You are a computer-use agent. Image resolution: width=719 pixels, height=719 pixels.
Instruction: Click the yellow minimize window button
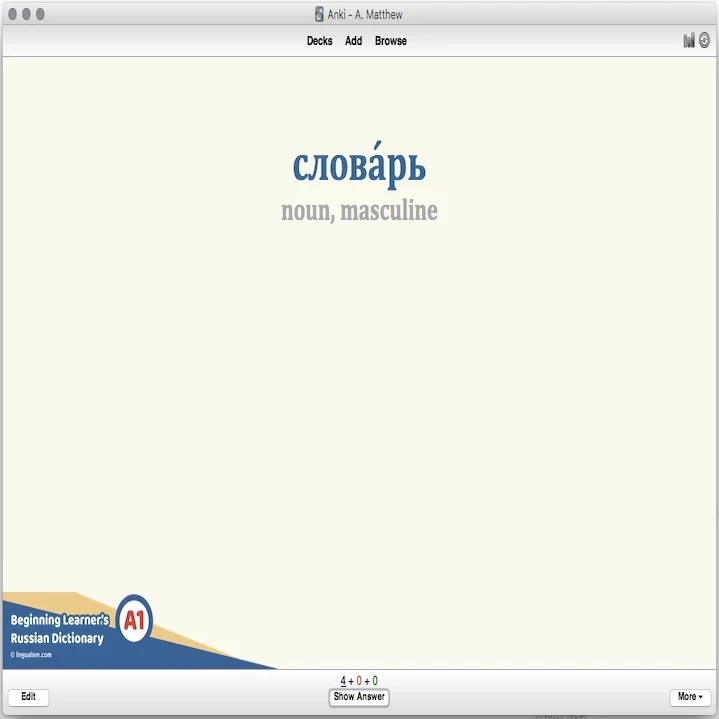pyautogui.click(x=27, y=14)
